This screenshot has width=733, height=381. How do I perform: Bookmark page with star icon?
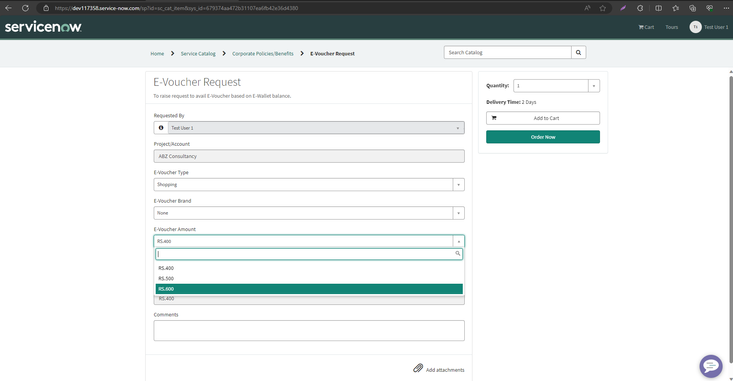[603, 8]
